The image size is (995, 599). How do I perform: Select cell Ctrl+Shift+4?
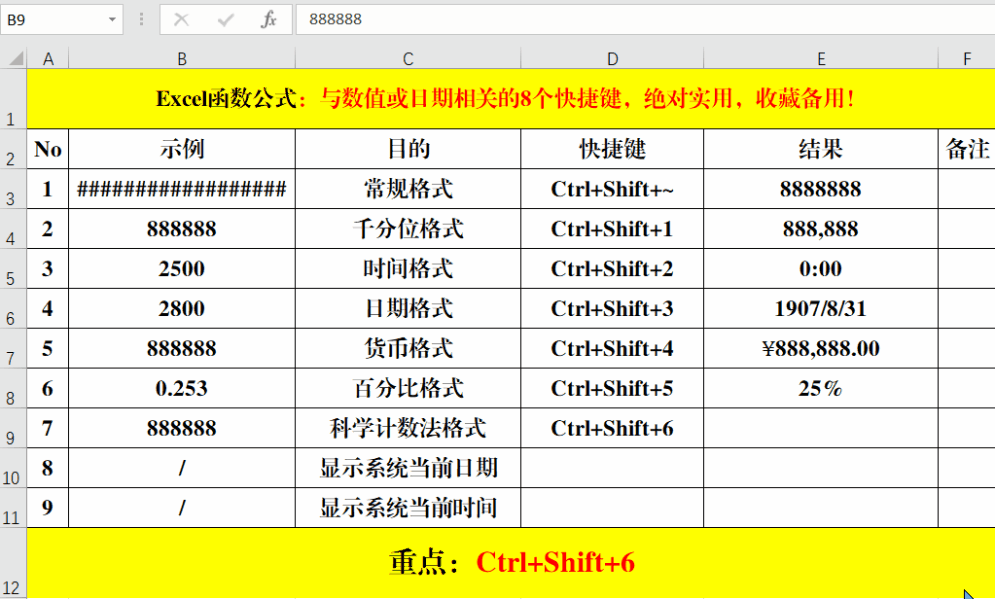tap(612, 348)
